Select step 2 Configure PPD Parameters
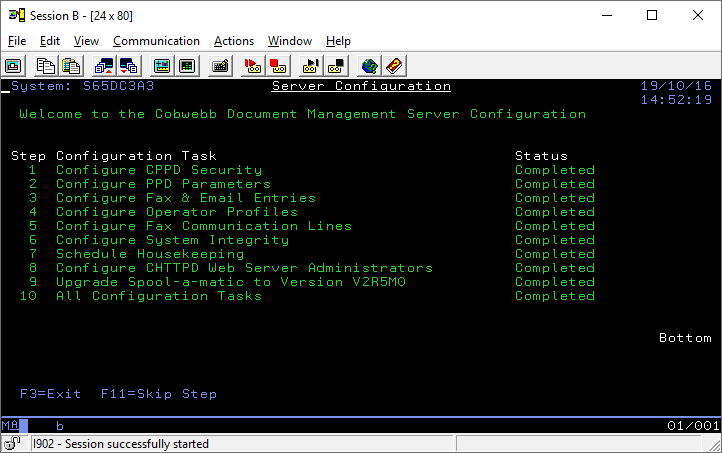 (163, 184)
